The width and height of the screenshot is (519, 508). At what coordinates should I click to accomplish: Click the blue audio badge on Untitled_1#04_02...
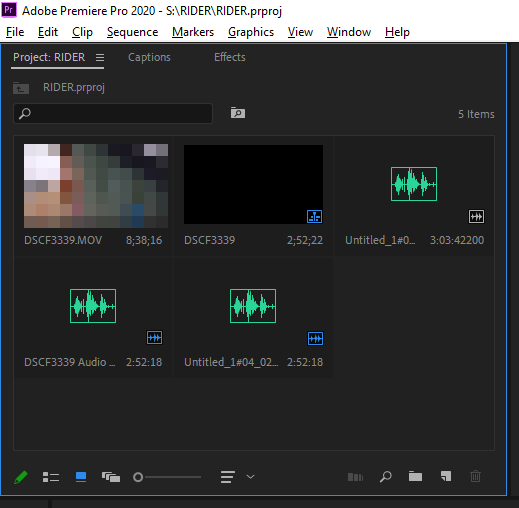315,339
